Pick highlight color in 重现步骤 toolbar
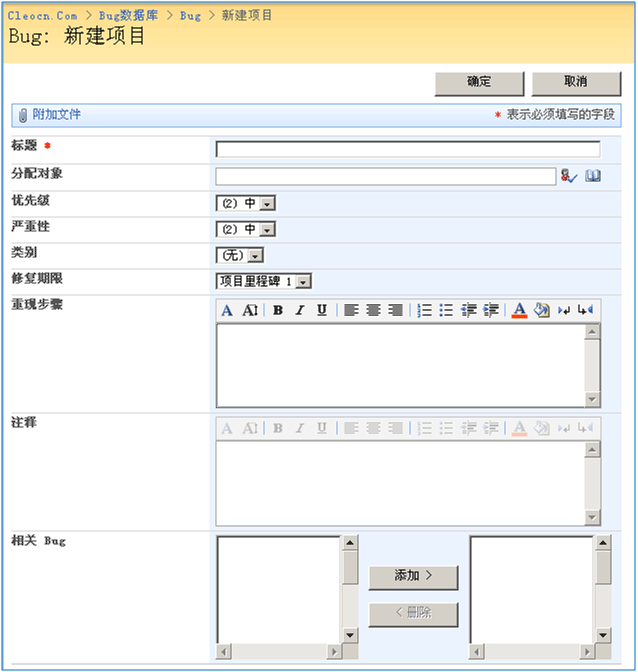The width and height of the screenshot is (638, 672). 542,310
